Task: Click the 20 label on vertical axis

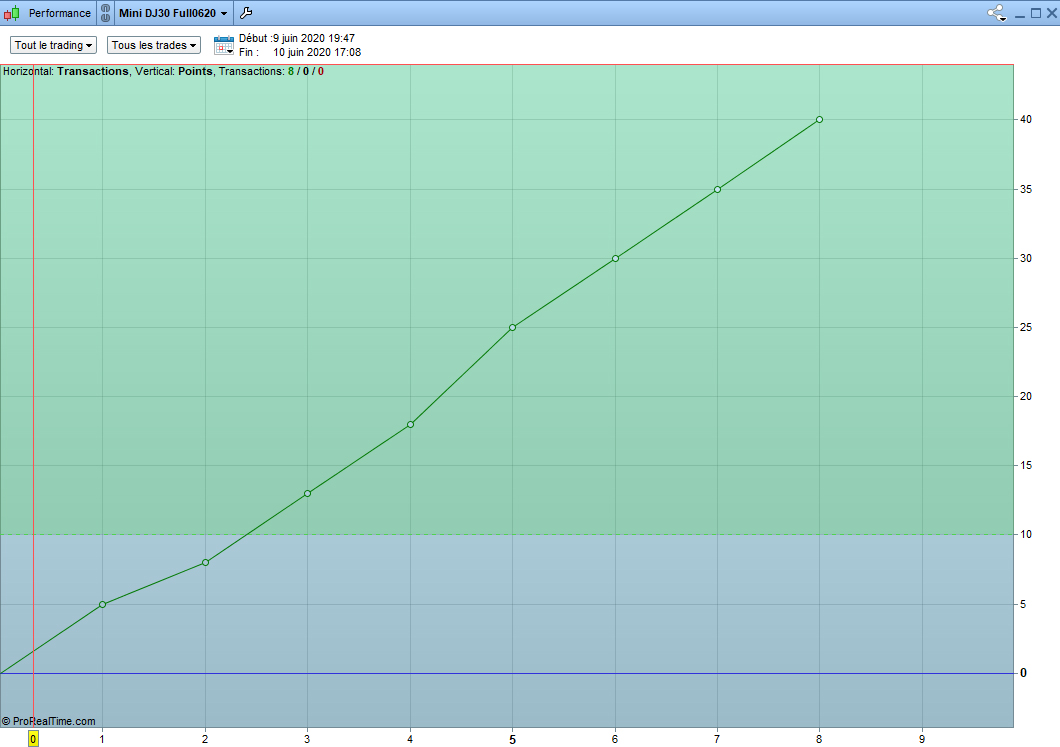Action: coord(1026,396)
